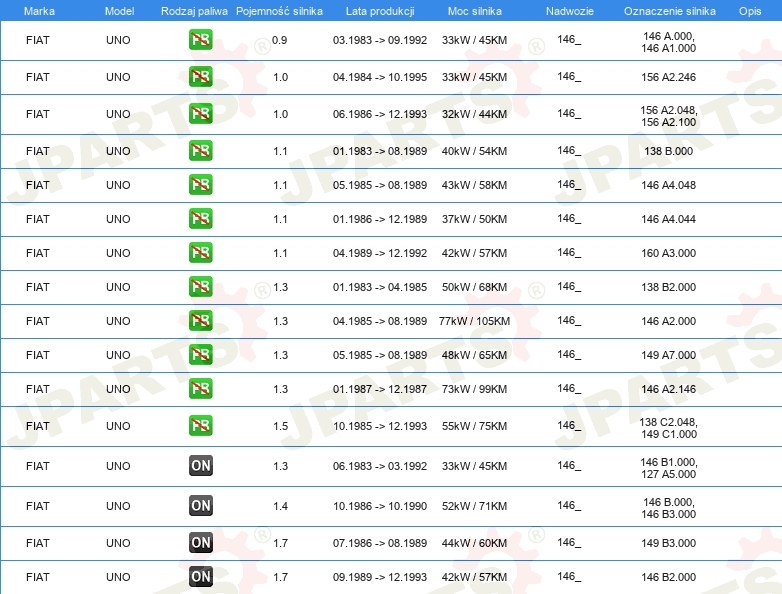
Task: Click the 0.9 engine capacity value
Action: [279, 40]
